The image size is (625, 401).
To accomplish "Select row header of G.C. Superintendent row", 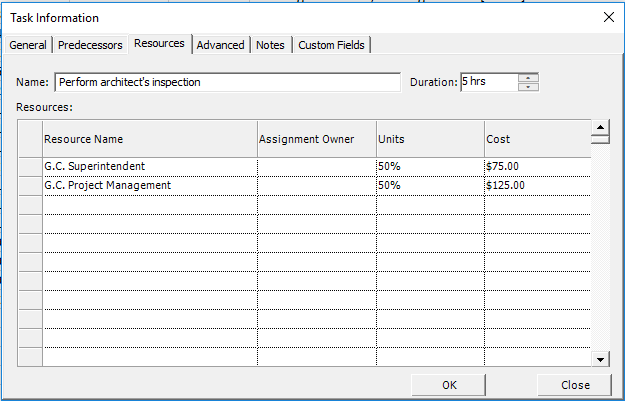I will 30,167.
